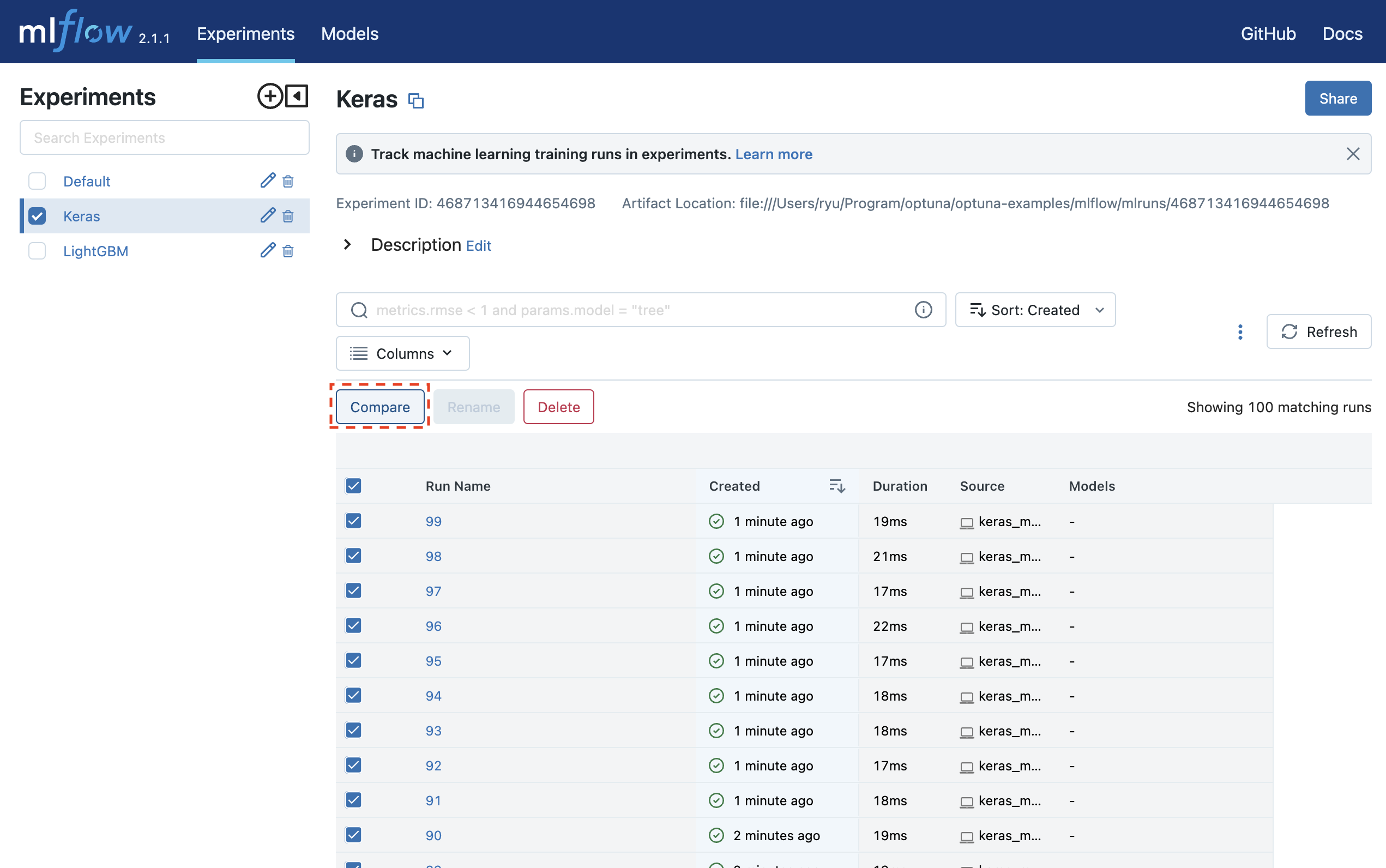1386x868 pixels.
Task: Toggle the LightGBM experiment checkbox
Action: pos(37,251)
